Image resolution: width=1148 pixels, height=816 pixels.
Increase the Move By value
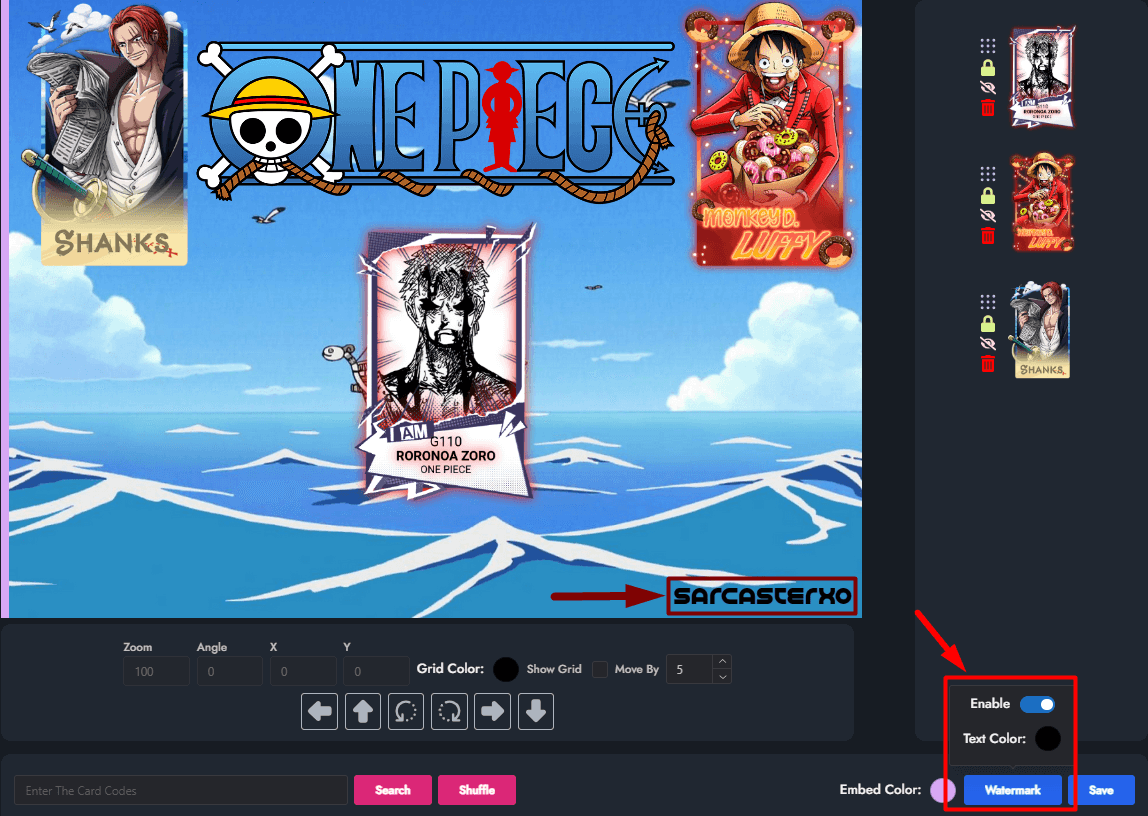(723, 661)
